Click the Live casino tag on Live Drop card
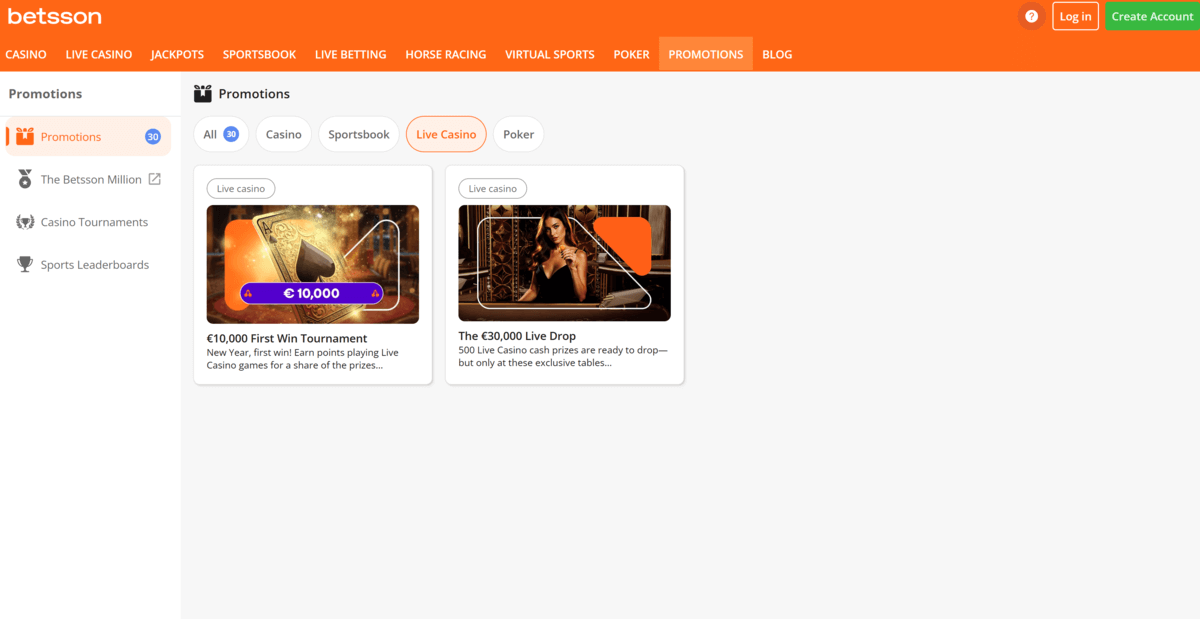 click(x=492, y=188)
